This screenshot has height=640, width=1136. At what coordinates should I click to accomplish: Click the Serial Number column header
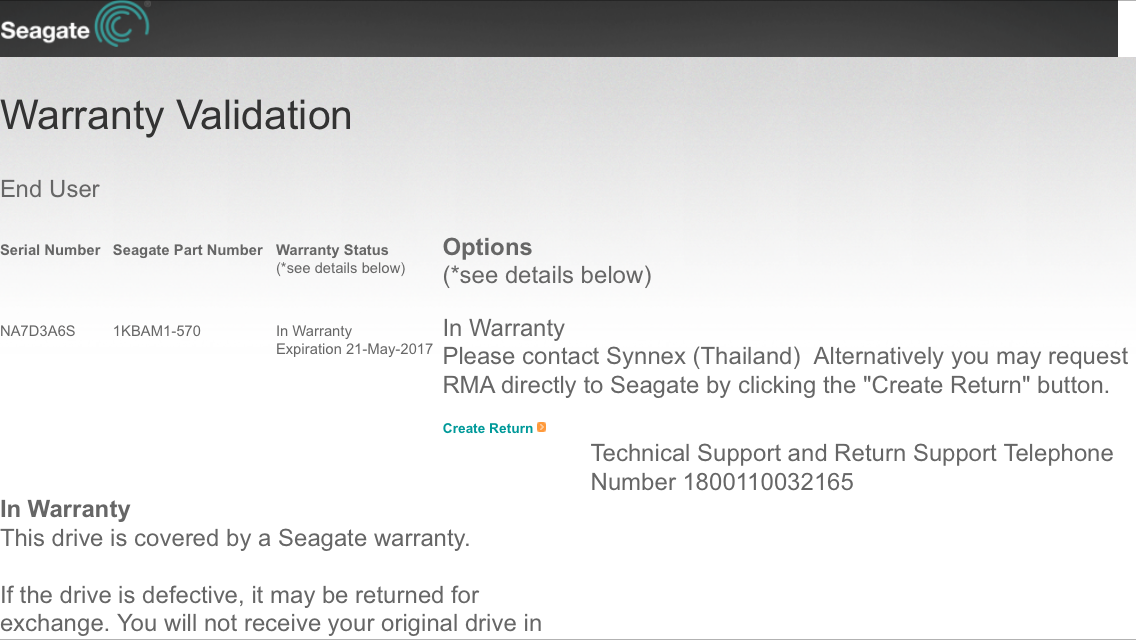[x=50, y=250]
